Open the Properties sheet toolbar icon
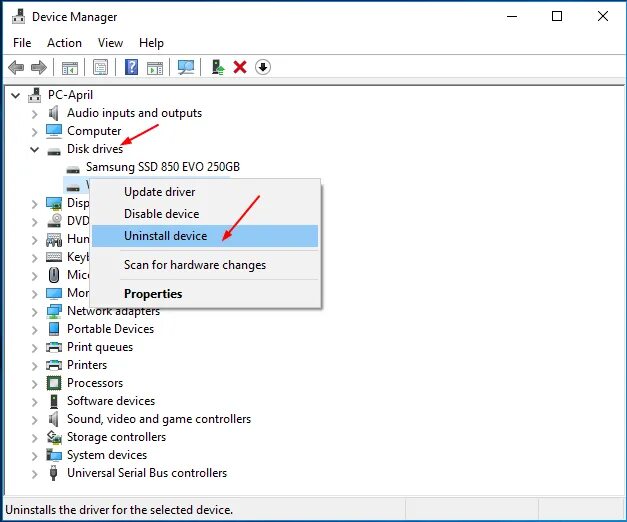The width and height of the screenshot is (627, 522). tap(100, 67)
